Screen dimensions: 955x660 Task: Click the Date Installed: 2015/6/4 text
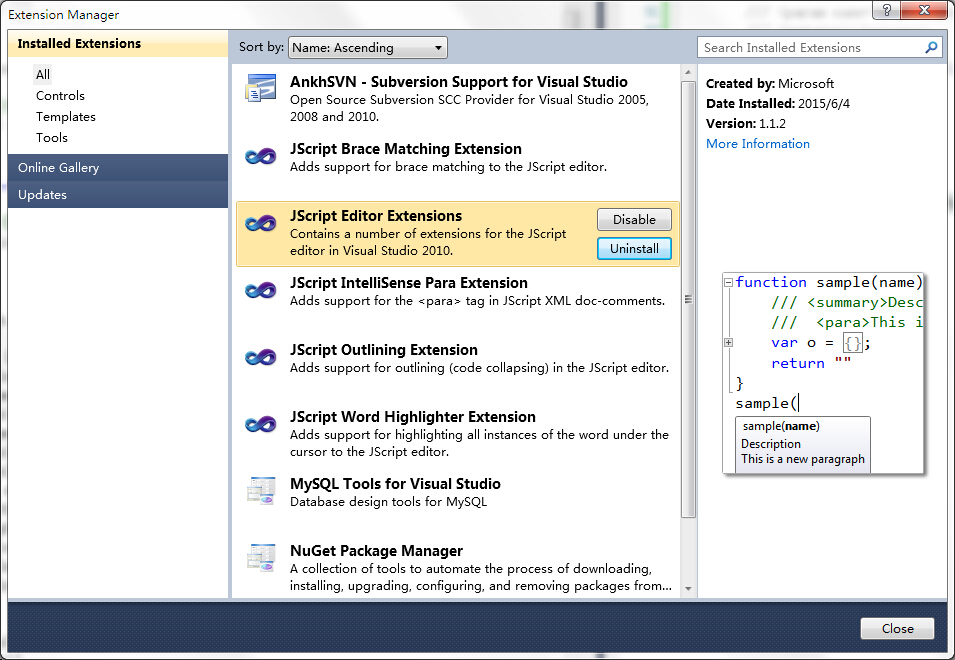click(x=778, y=104)
